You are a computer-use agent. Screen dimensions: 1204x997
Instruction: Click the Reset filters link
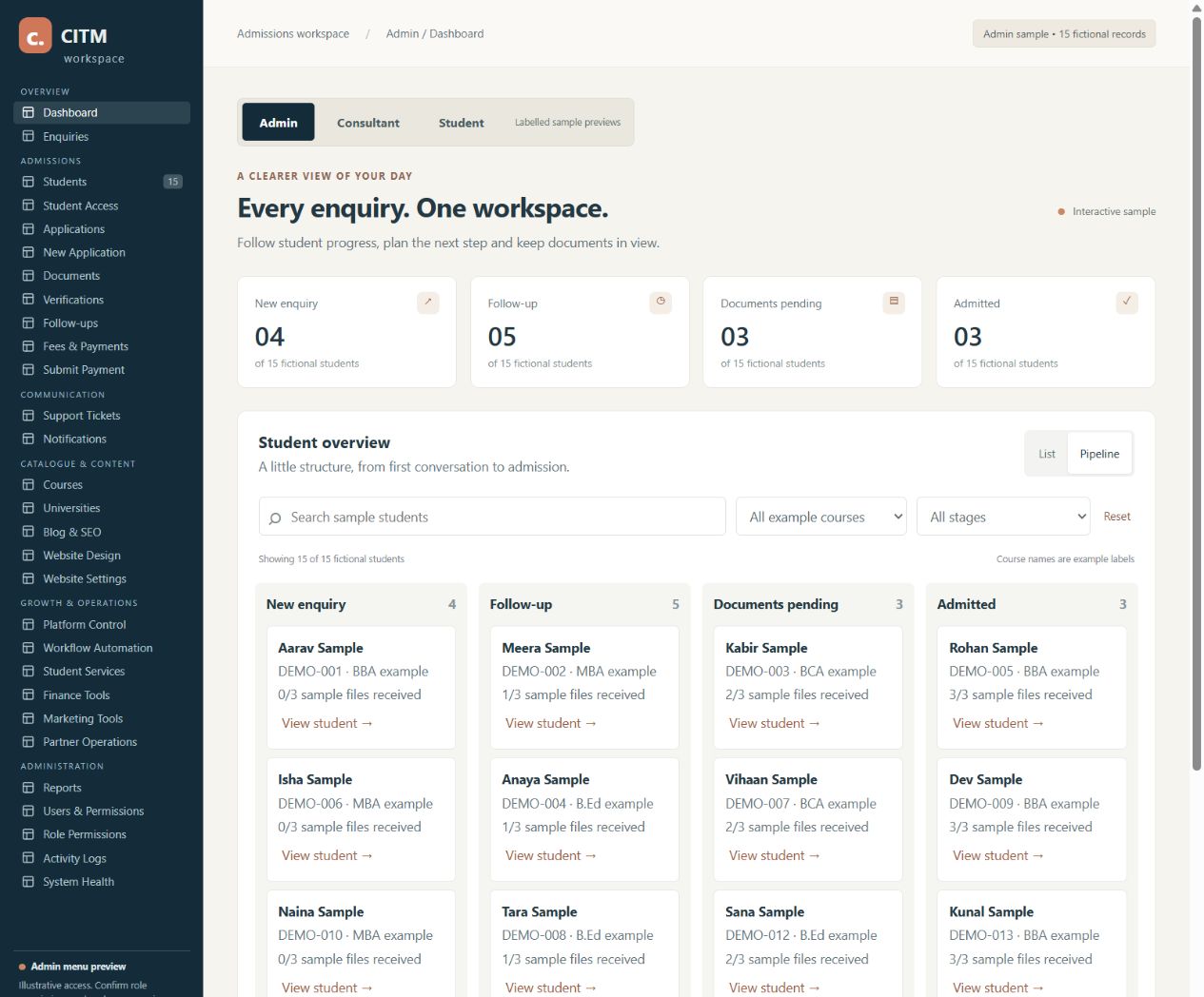[x=1116, y=517]
